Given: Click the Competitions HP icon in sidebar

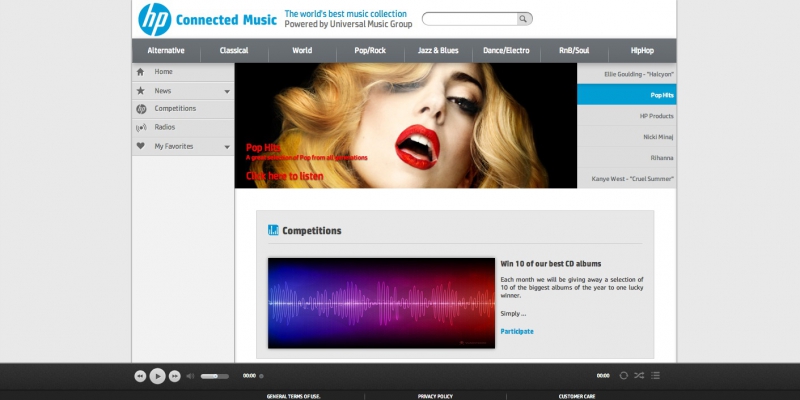Looking at the screenshot, I should click(x=141, y=109).
